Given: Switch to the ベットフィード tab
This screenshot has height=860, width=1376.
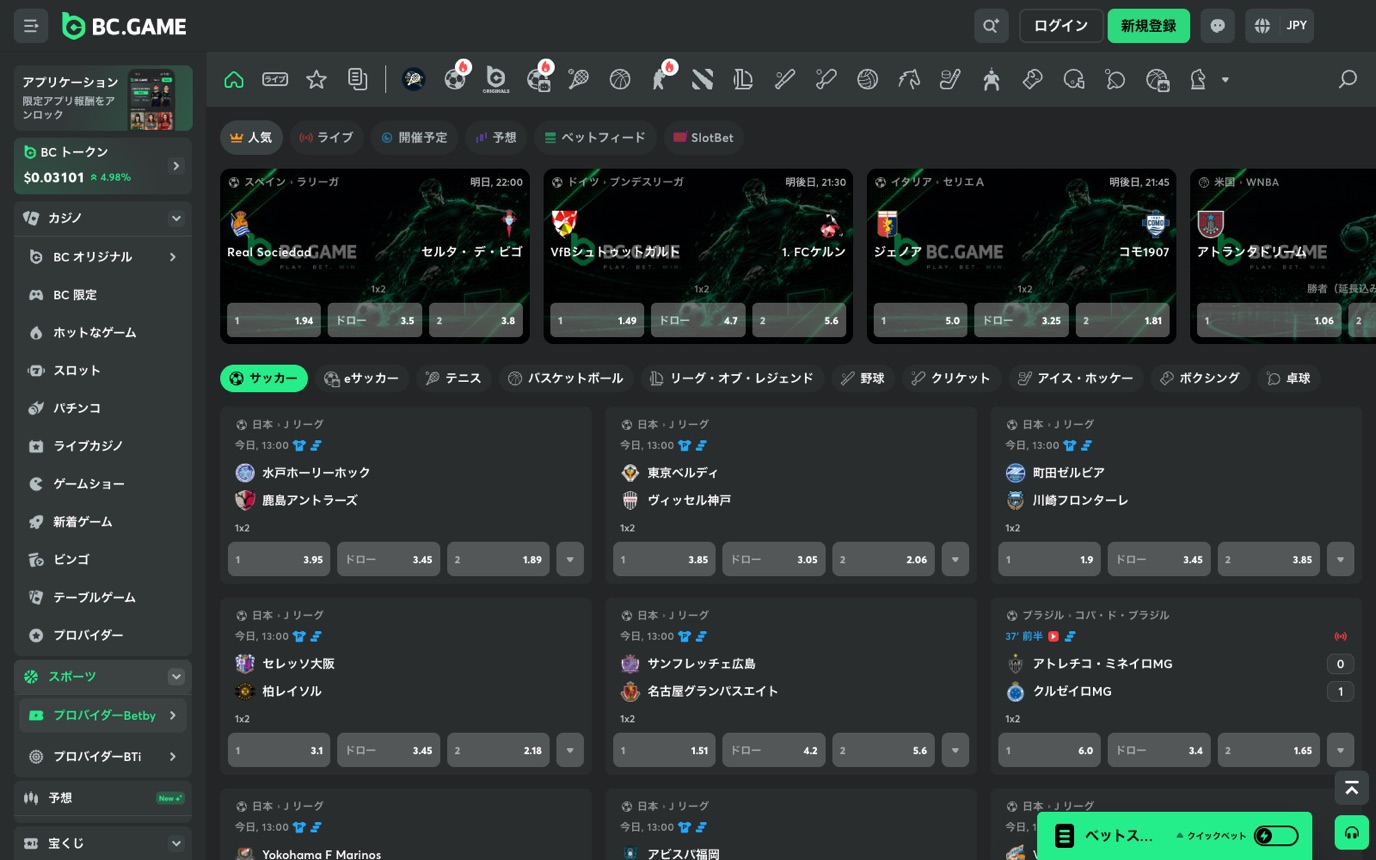Looking at the screenshot, I should pyautogui.click(x=595, y=138).
